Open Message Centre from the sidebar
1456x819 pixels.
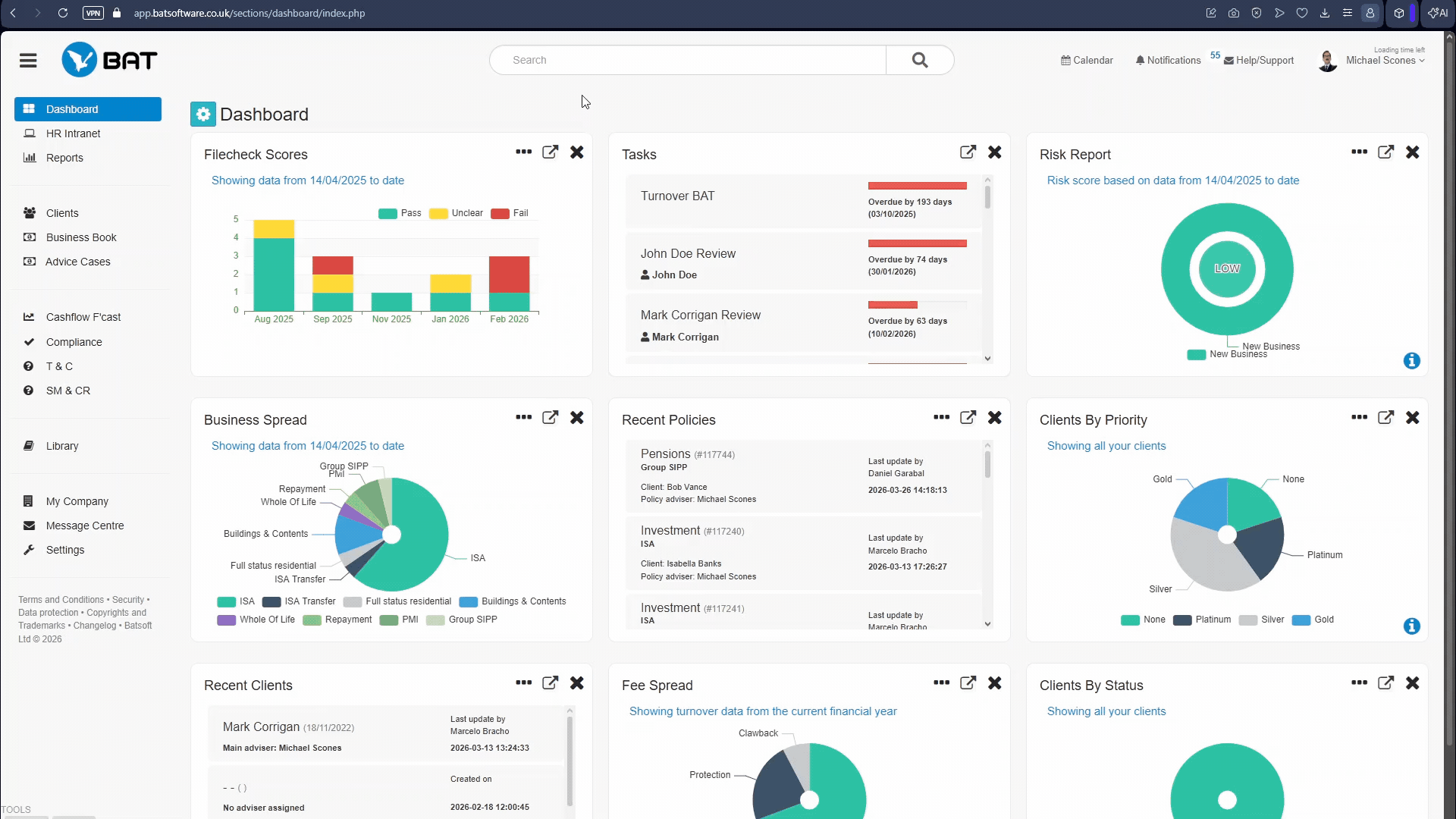[x=84, y=526]
